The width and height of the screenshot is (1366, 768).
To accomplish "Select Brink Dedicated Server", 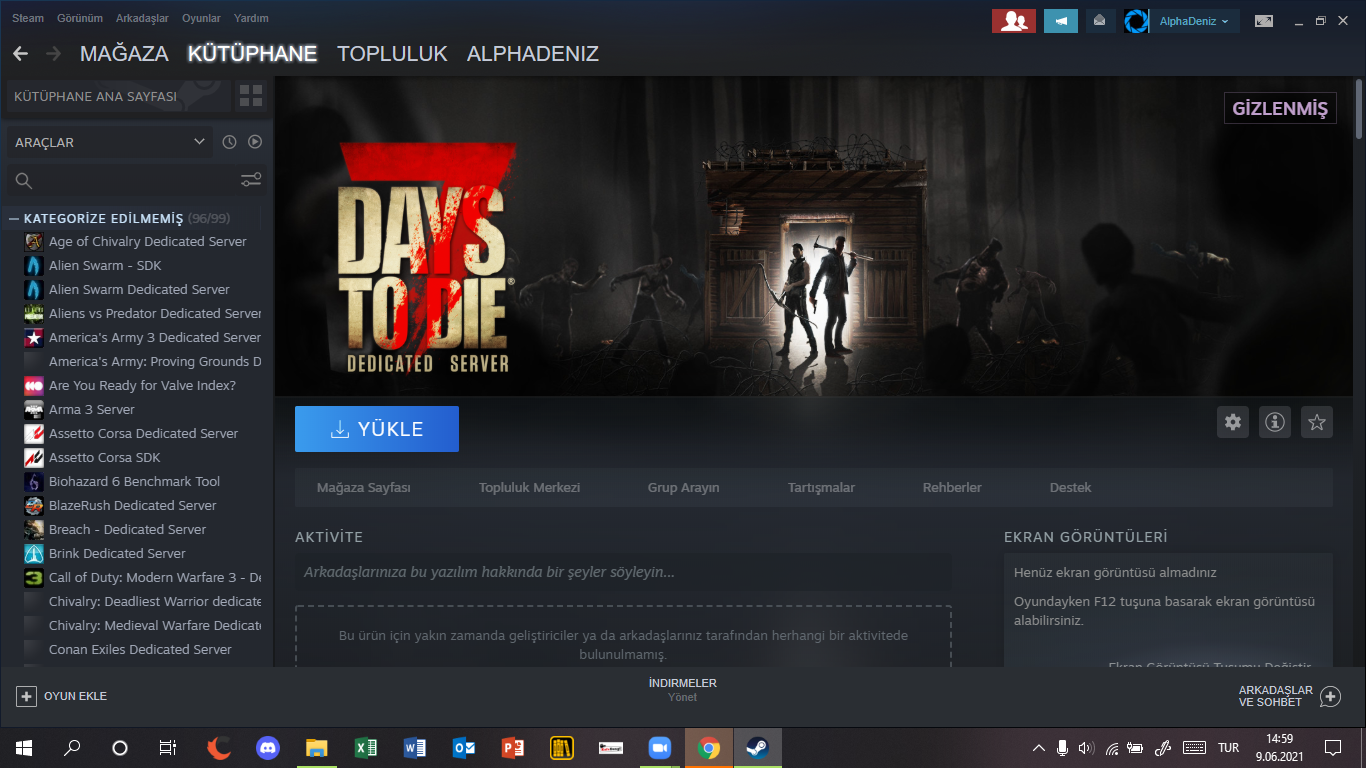I will pos(117,553).
